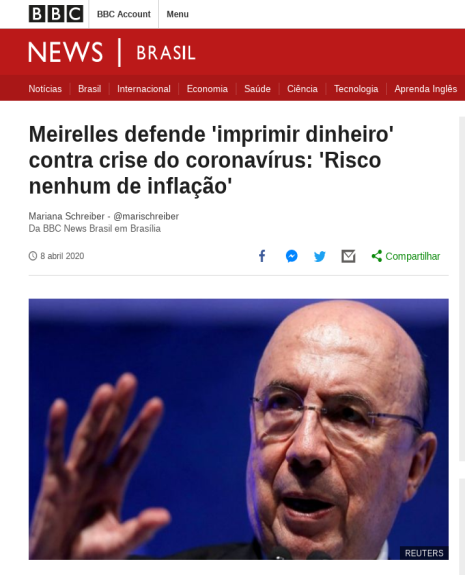Go to the BBC logo homepage
The width and height of the screenshot is (465, 575).
56,14
